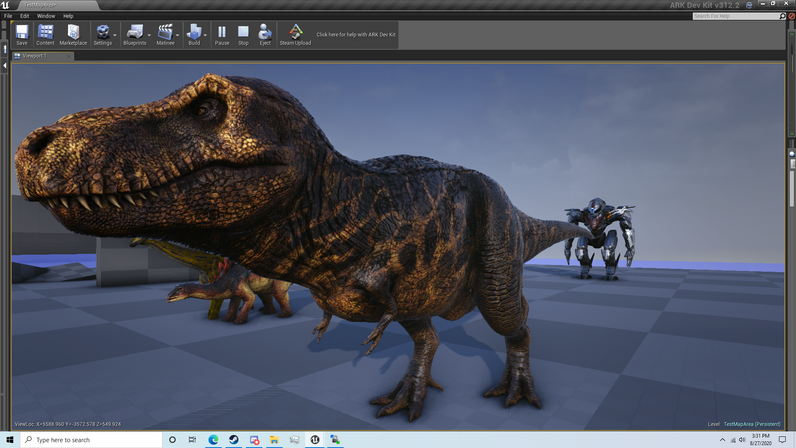Open the Edit menu
Viewport: 796px width, 448px height.
[24, 16]
